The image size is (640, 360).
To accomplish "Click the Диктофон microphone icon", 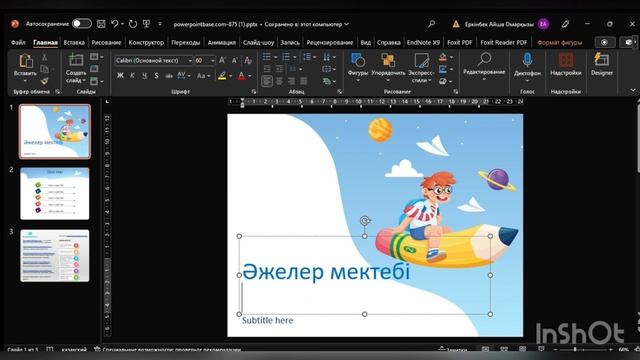I will (527, 60).
